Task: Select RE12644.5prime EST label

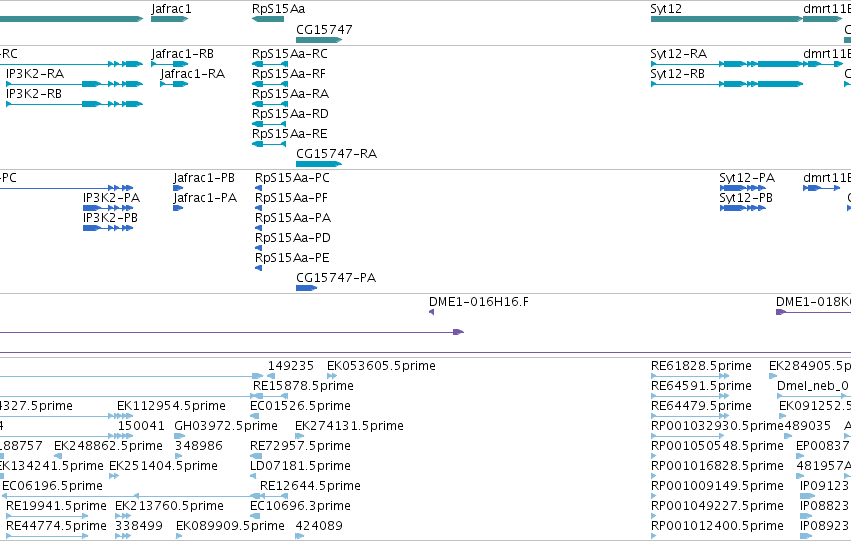Action: coord(310,486)
